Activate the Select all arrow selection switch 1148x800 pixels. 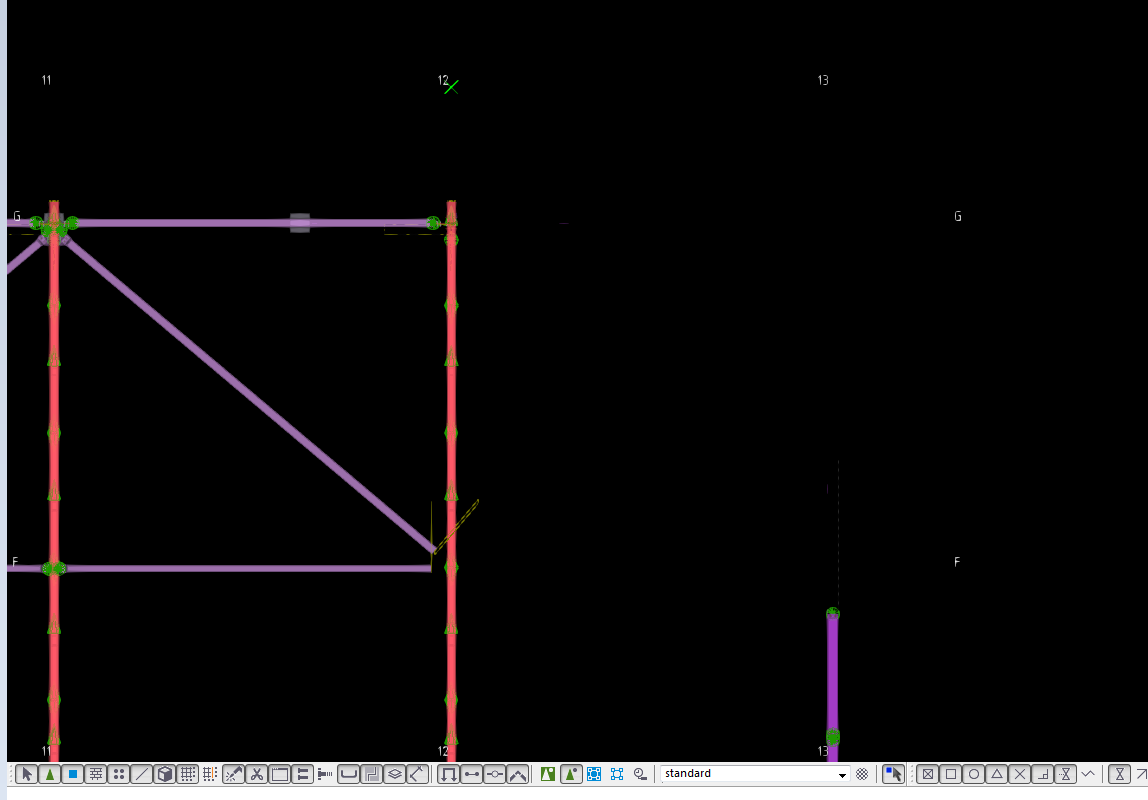(26, 774)
